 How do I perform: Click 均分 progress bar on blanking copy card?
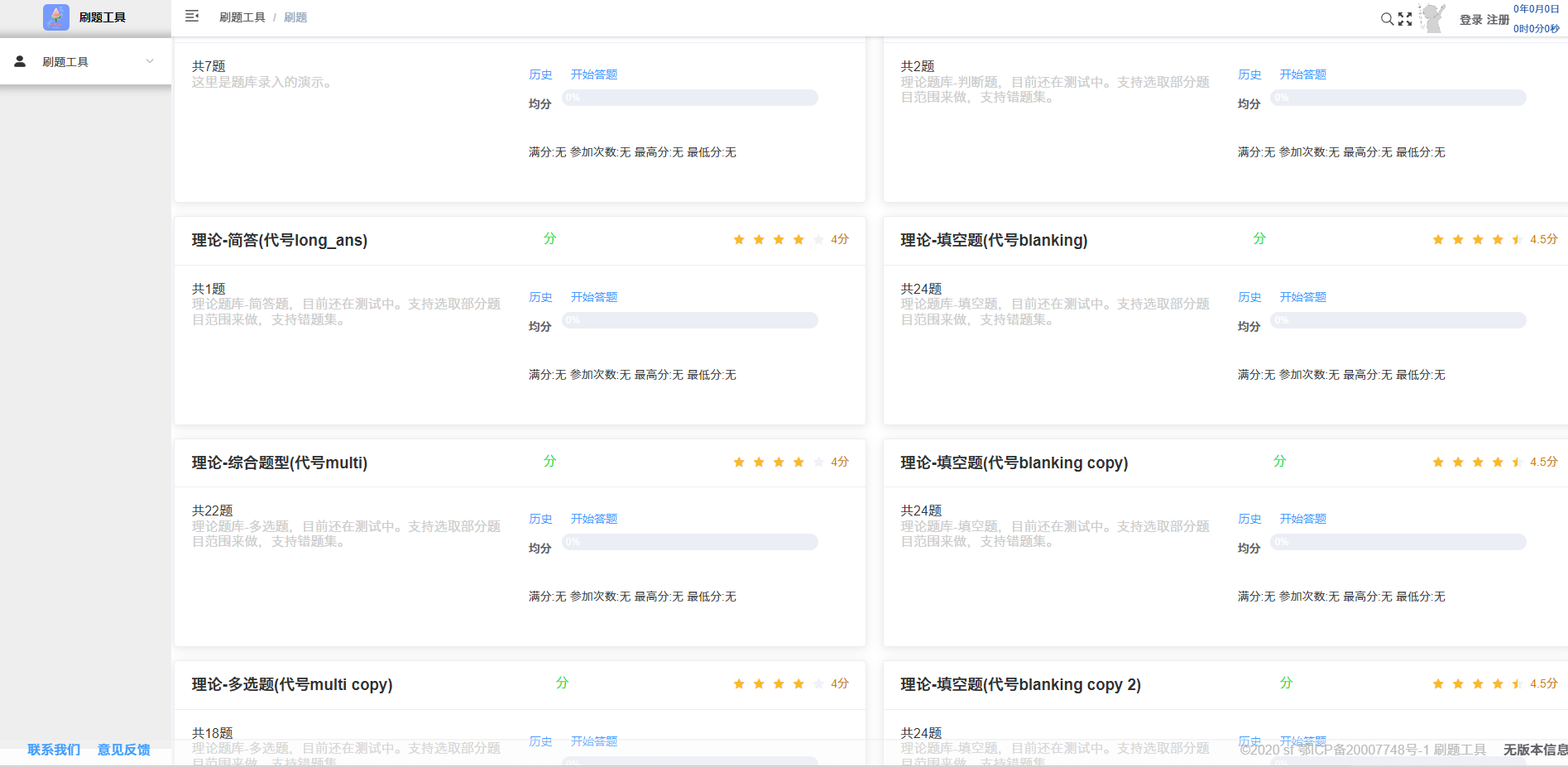pyautogui.click(x=1398, y=542)
